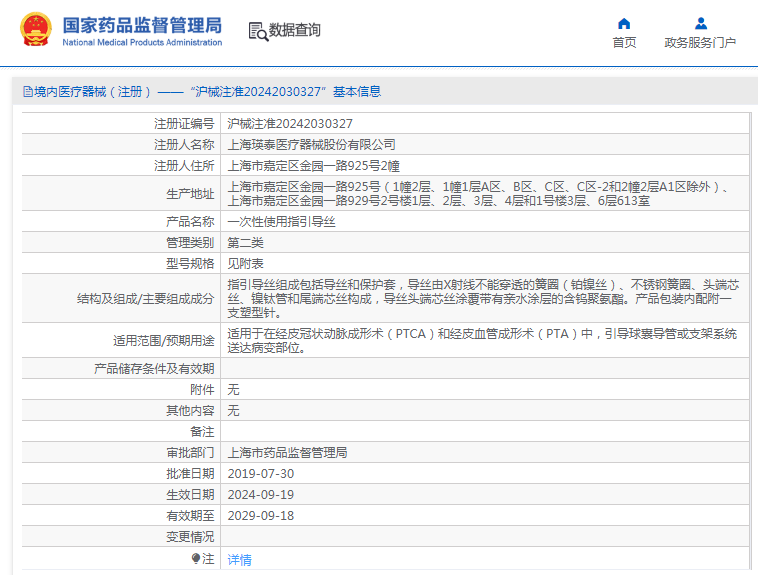Click the National Medical Products Administration subtitle
This screenshot has width=758, height=575.
coord(142,43)
